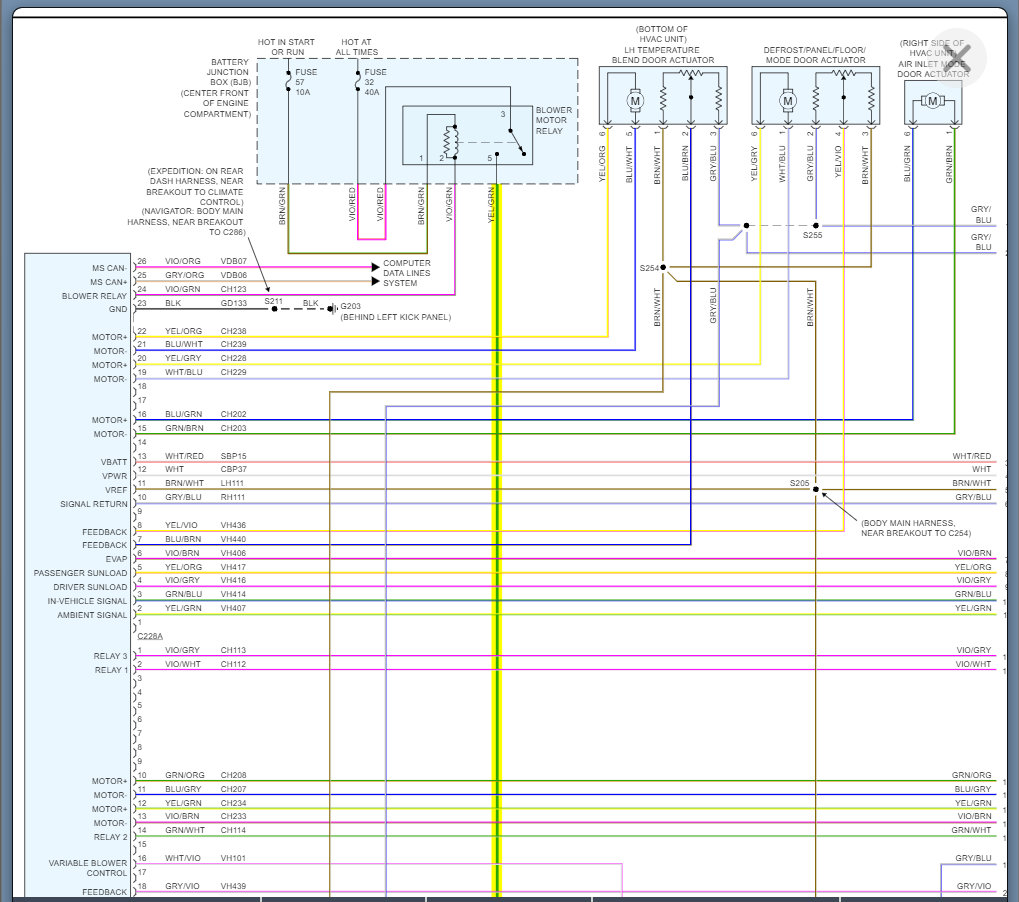1019x902 pixels.
Task: Click the 'HOT AT ALL TIMES' text
Action: click(357, 47)
